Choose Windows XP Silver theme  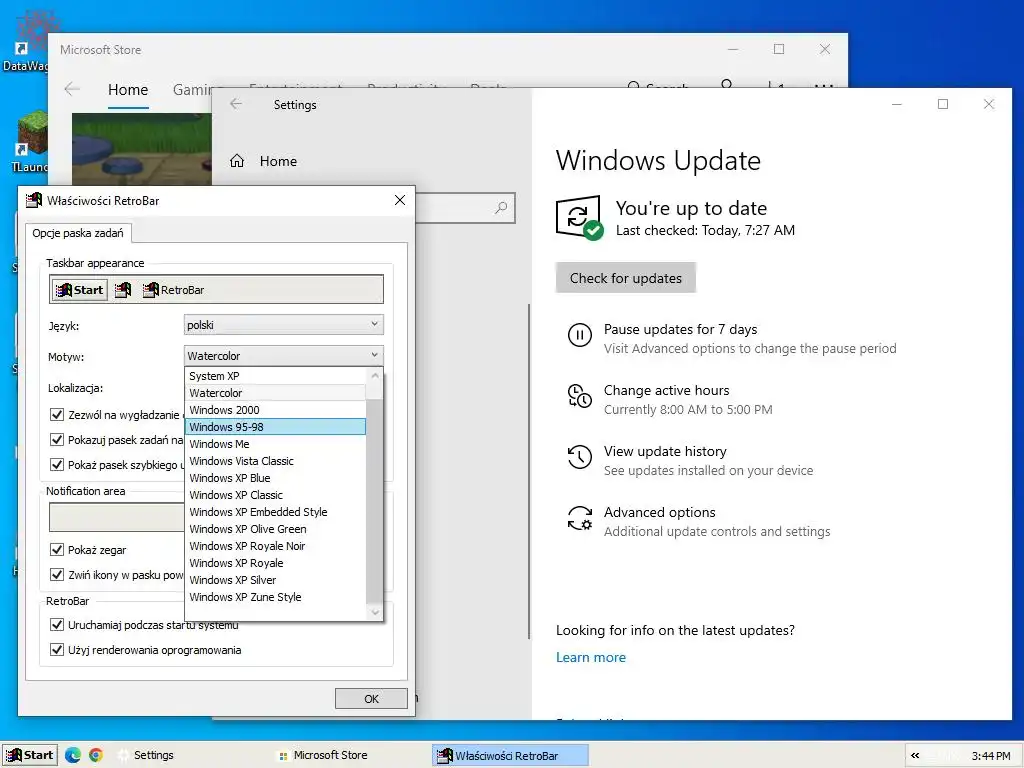click(275, 579)
